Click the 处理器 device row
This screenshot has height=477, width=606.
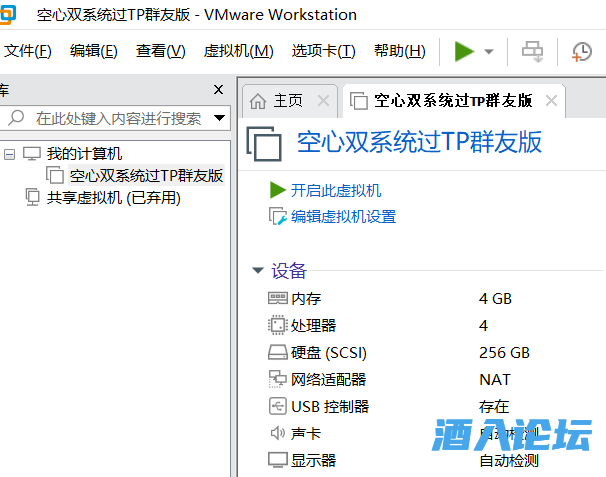[378, 325]
